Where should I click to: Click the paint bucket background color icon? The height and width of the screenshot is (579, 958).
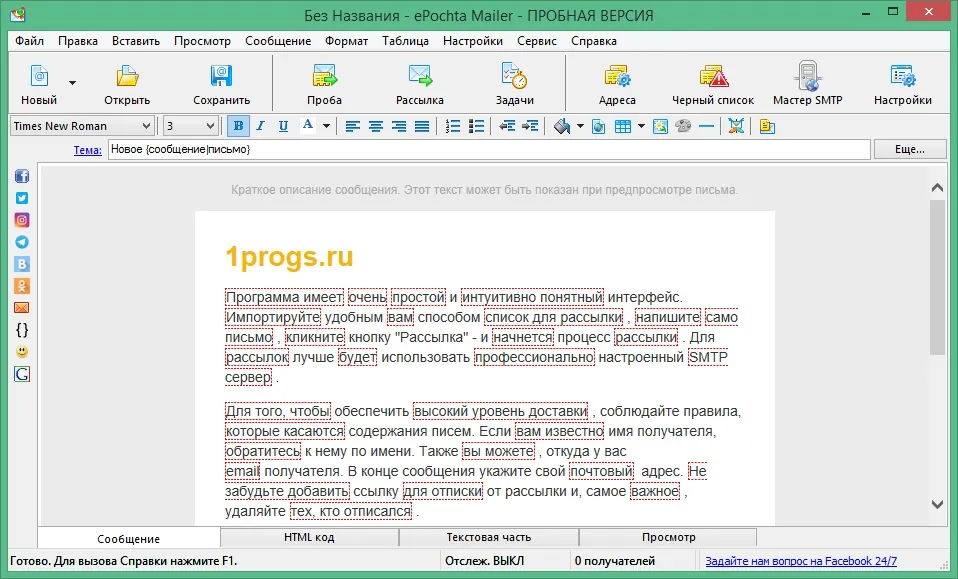561,126
